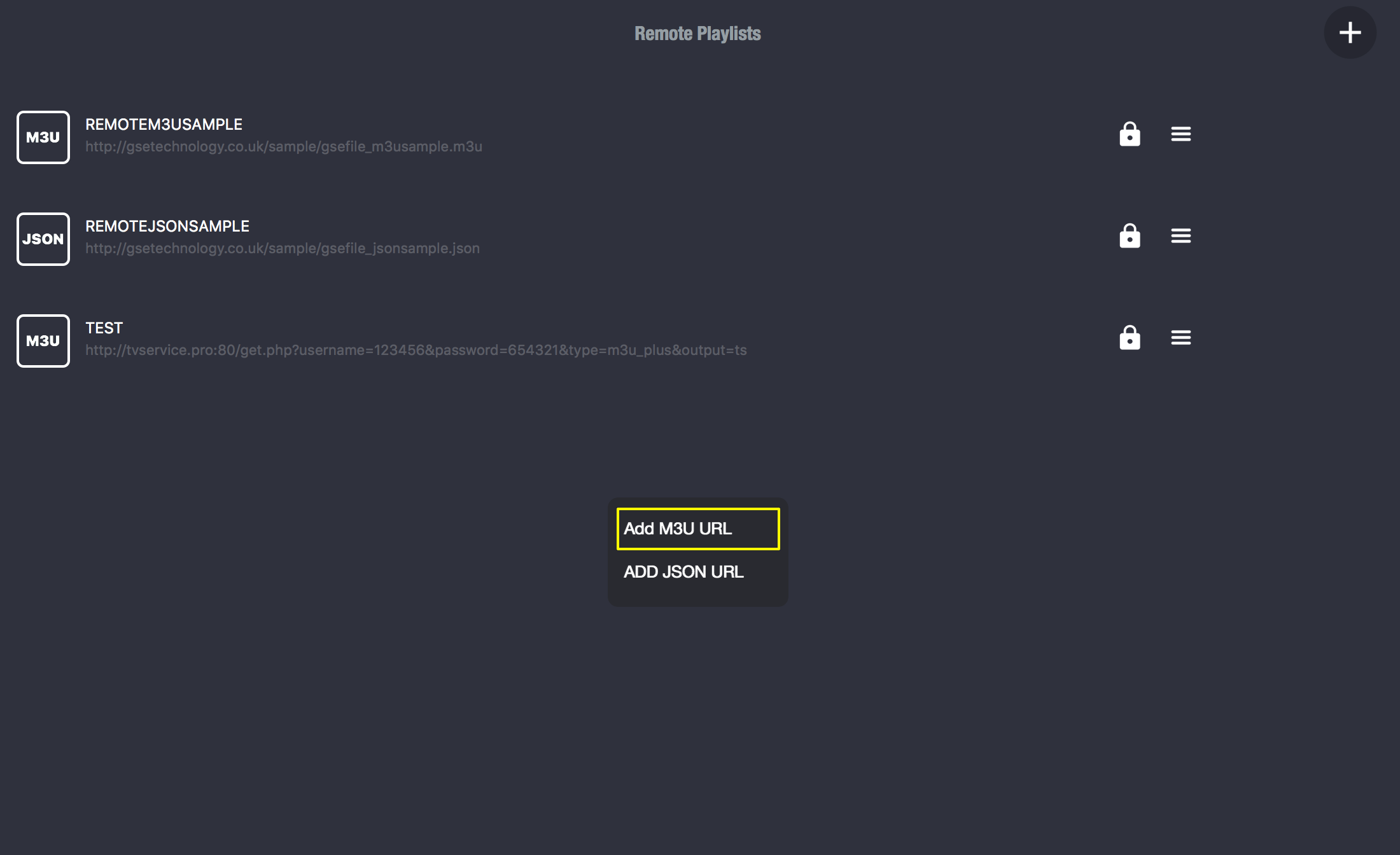Toggle the lock on REMOTEM3USAMPLE playlist
Image resolution: width=1400 pixels, height=855 pixels.
[1130, 134]
